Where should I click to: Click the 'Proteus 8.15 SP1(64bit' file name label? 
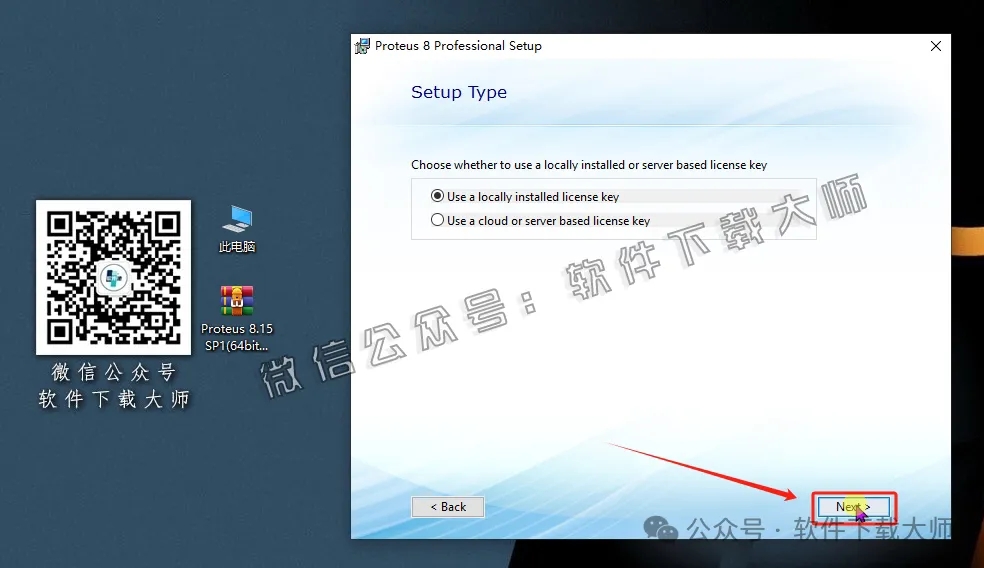(x=237, y=337)
